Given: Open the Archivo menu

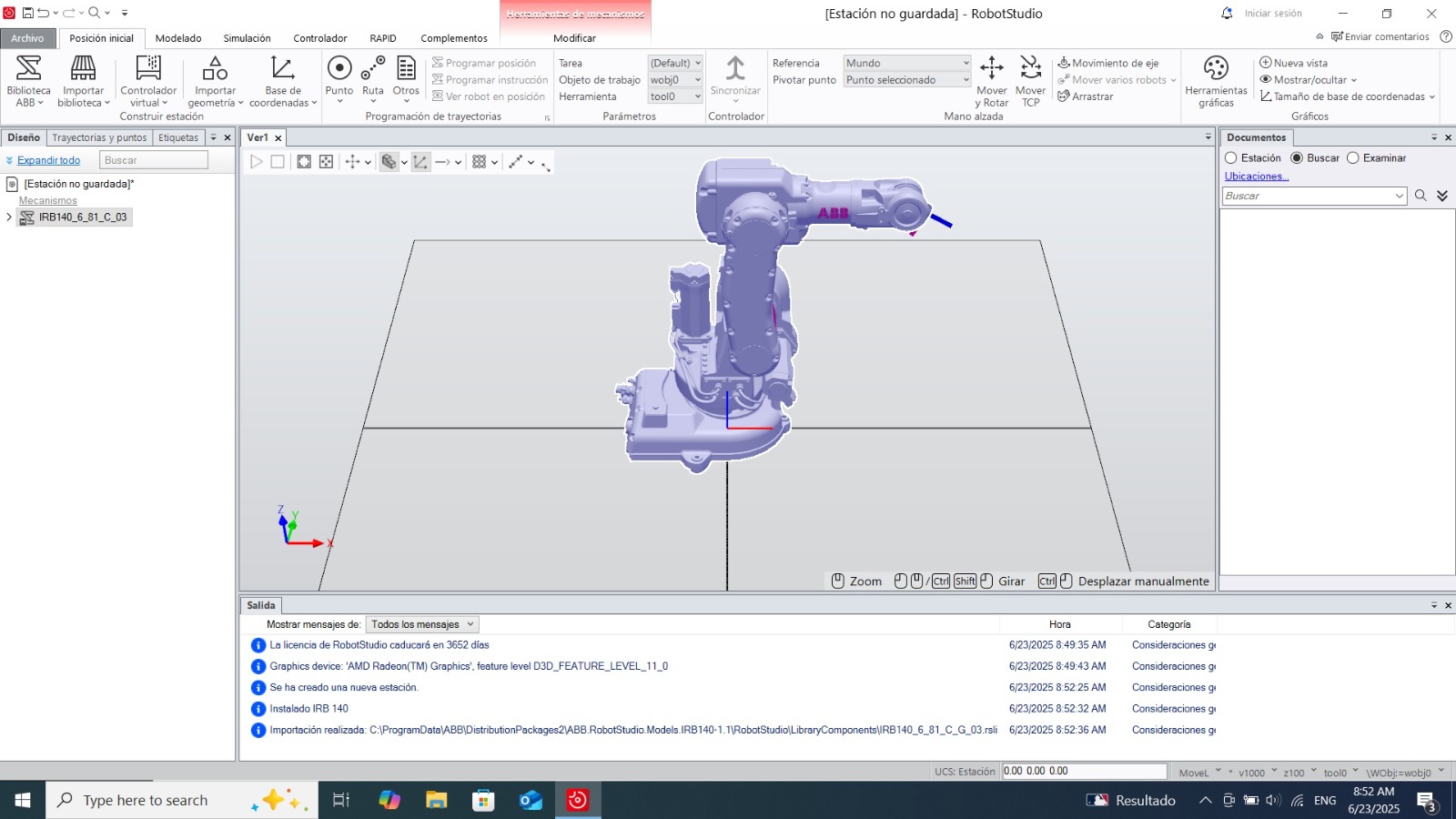Looking at the screenshot, I should 27,38.
